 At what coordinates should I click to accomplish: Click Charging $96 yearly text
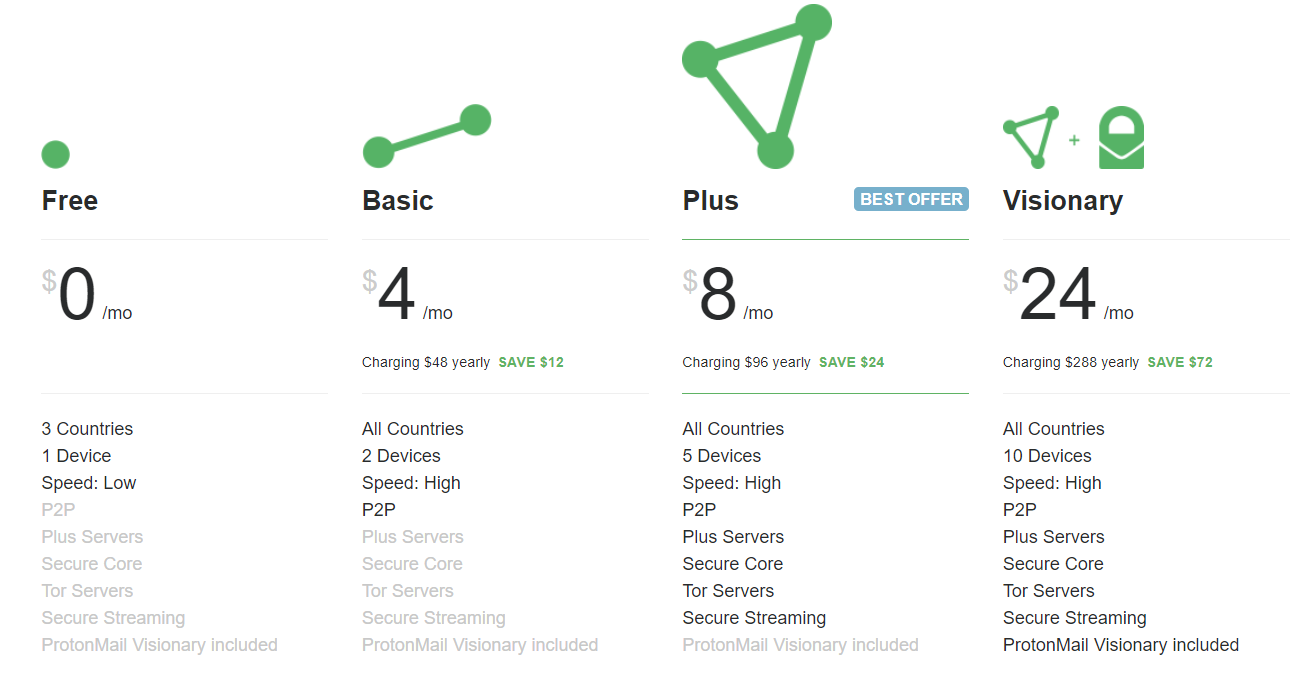tap(747, 362)
